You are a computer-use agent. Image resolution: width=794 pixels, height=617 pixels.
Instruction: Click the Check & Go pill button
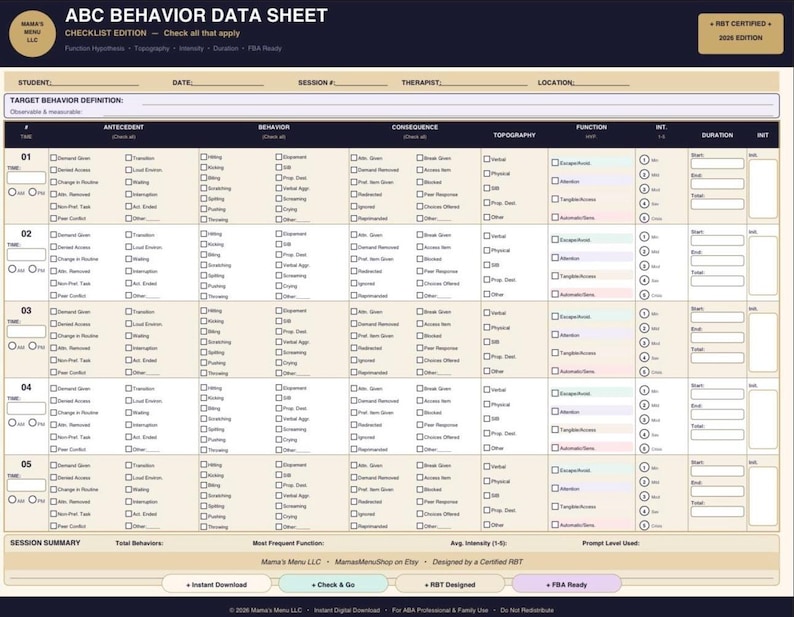pyautogui.click(x=333, y=584)
